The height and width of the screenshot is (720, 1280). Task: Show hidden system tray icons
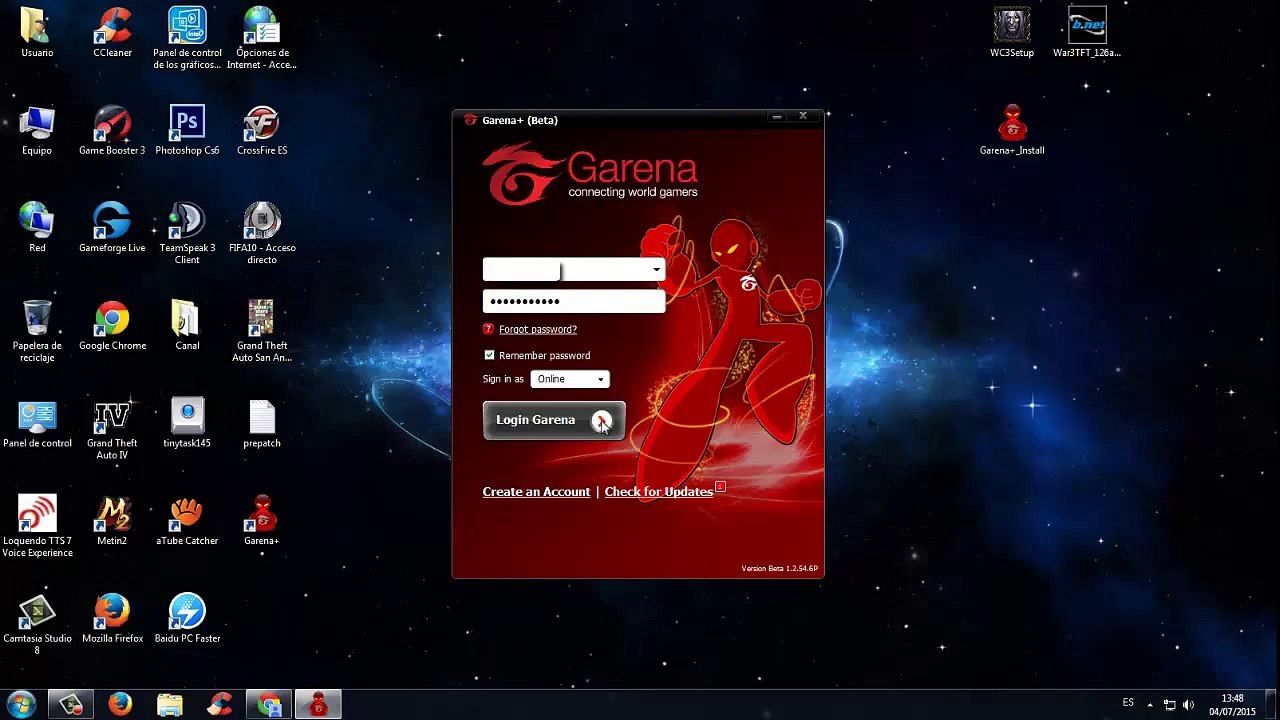click(x=1150, y=705)
